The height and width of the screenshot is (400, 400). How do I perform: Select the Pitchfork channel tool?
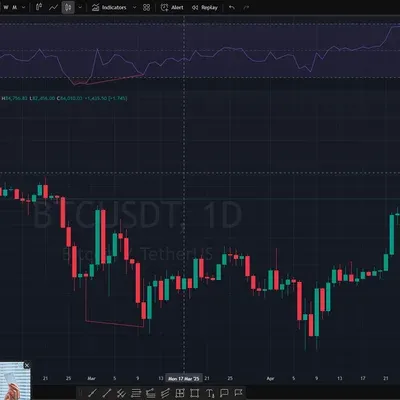click(165, 393)
